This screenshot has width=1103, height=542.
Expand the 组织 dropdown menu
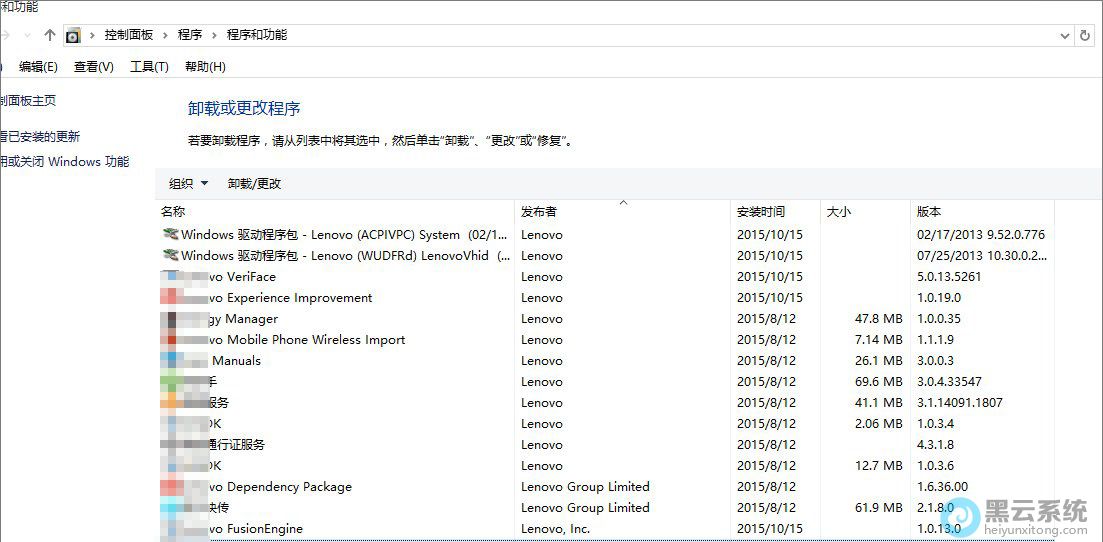pyautogui.click(x=188, y=184)
